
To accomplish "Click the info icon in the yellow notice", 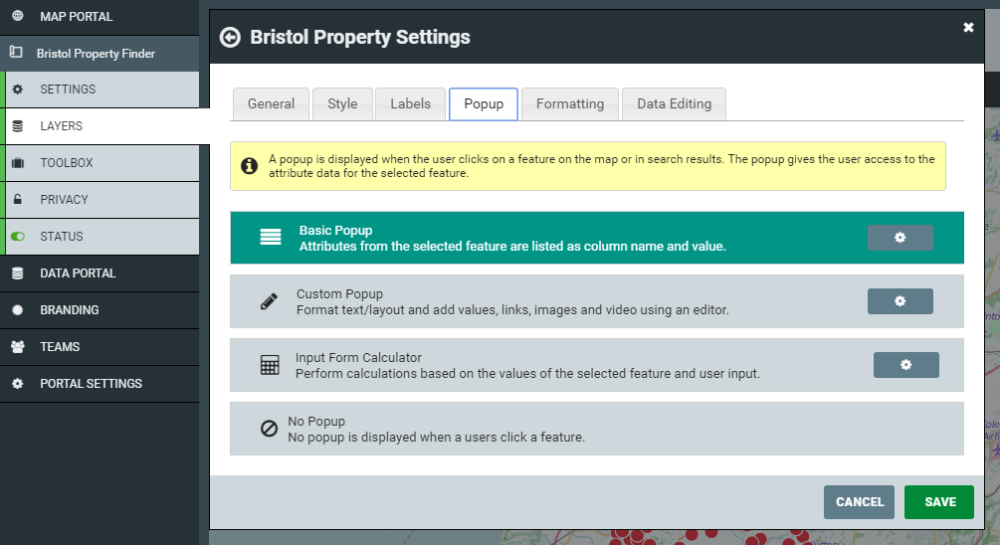I will 249,166.
